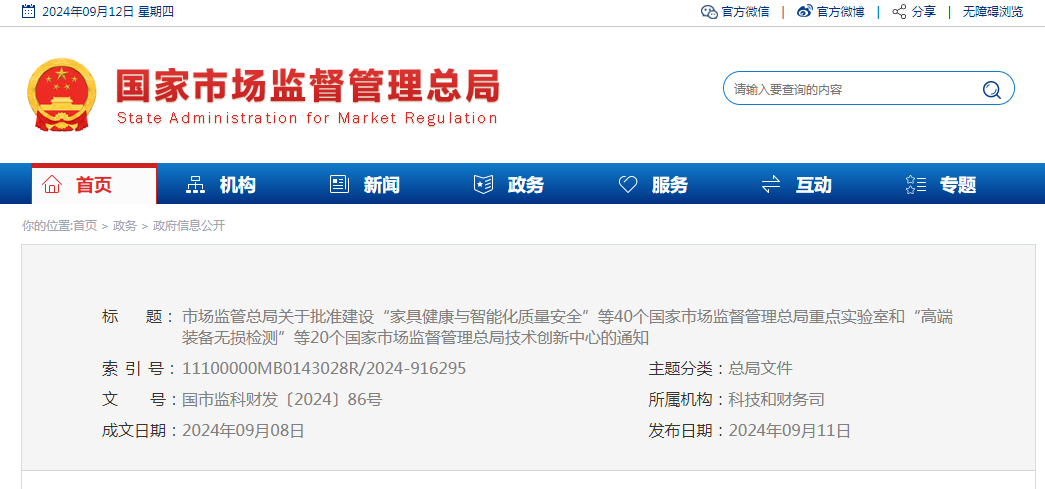The width and height of the screenshot is (1045, 489).
Task: Open the 服务 navigation tab
Action: pos(669,185)
